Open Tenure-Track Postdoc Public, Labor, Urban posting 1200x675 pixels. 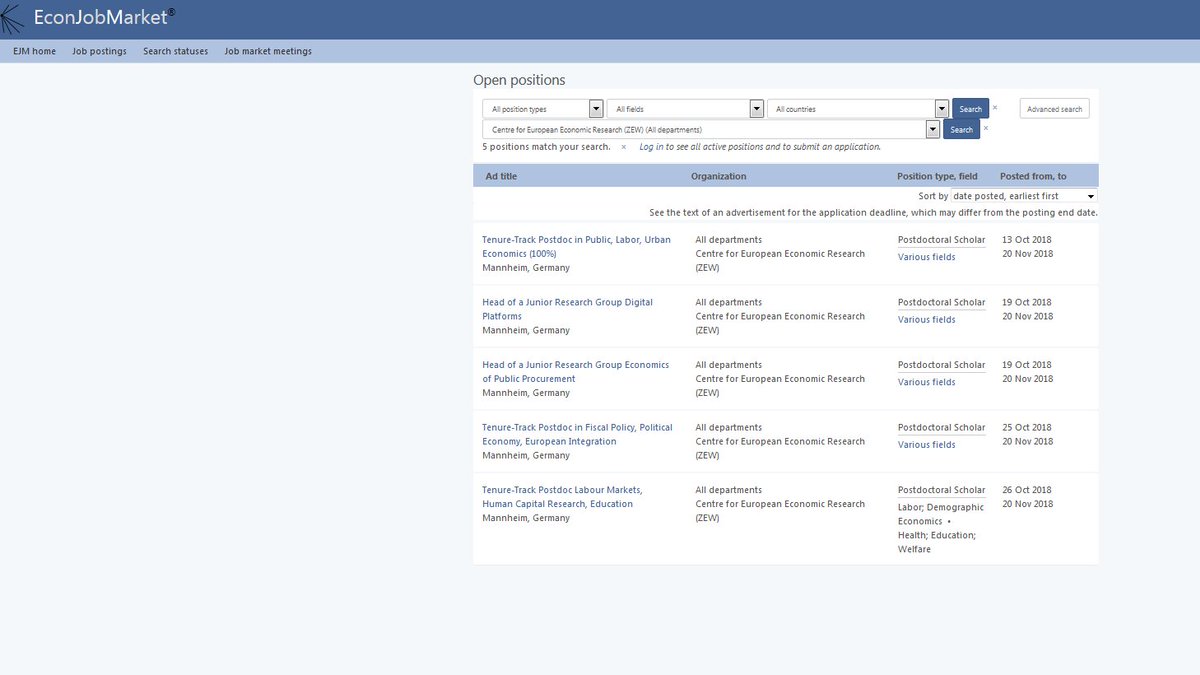click(577, 247)
